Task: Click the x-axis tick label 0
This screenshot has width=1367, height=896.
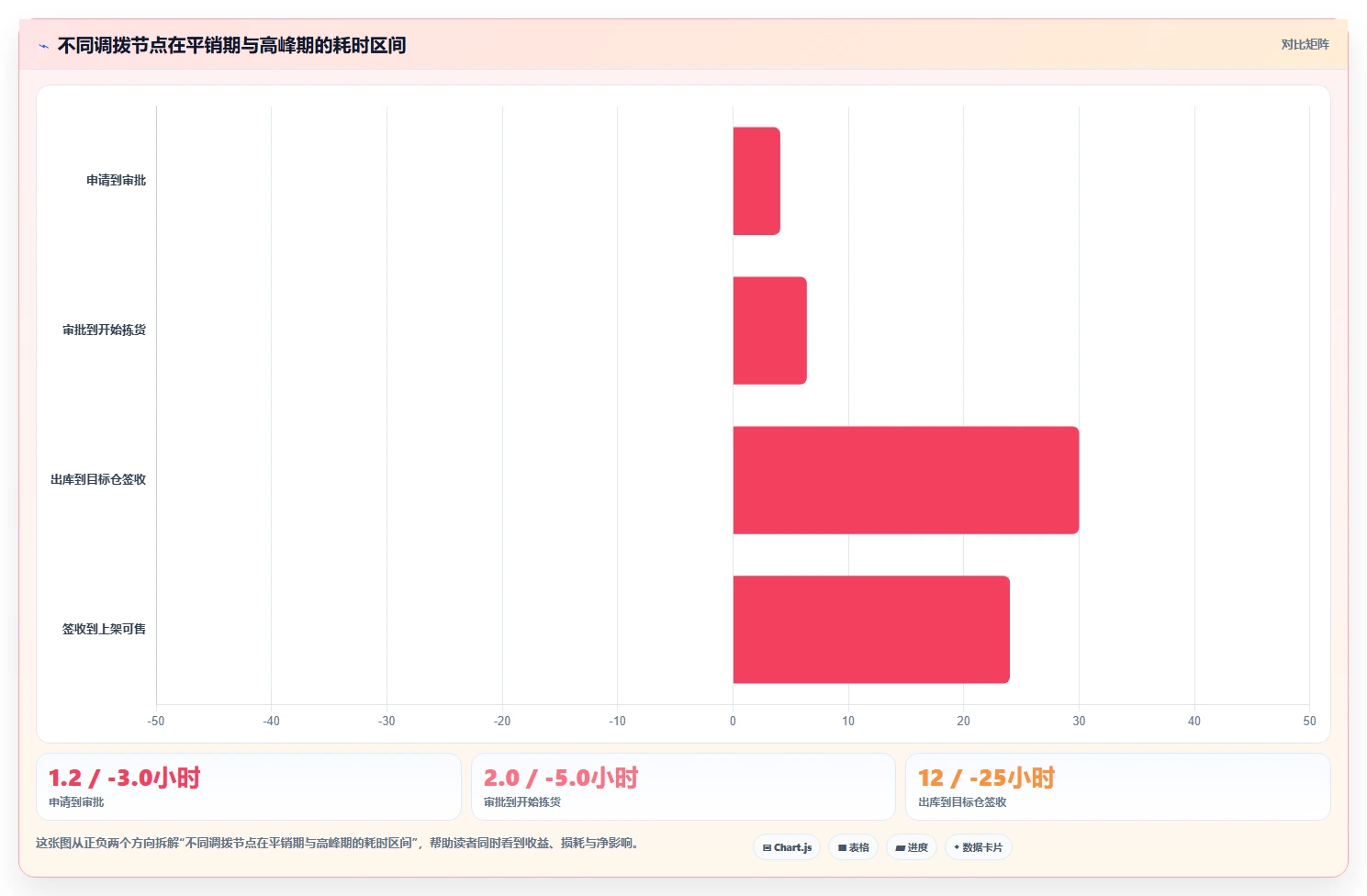Action: pyautogui.click(x=733, y=722)
